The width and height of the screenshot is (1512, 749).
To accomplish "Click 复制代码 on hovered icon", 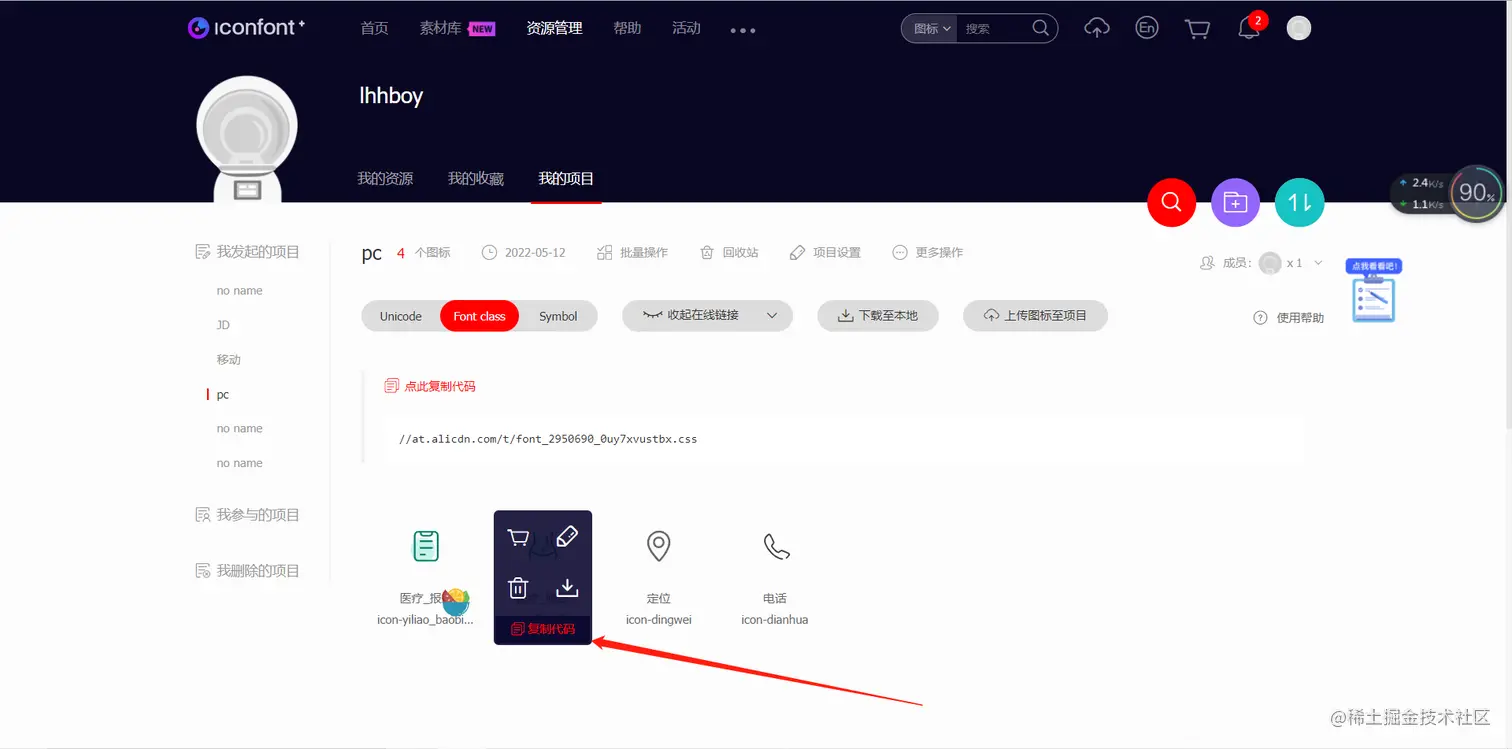I will click(x=543, y=629).
